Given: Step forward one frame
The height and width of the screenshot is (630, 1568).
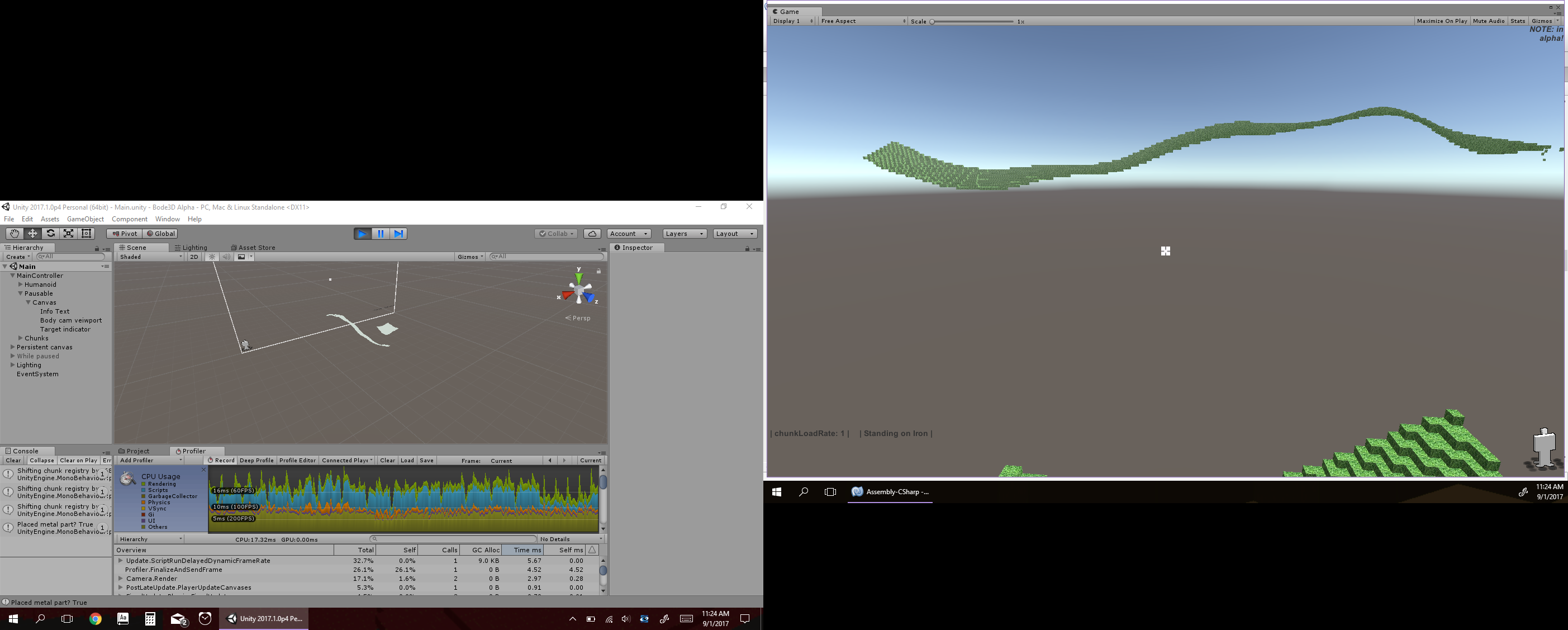Looking at the screenshot, I should point(398,234).
